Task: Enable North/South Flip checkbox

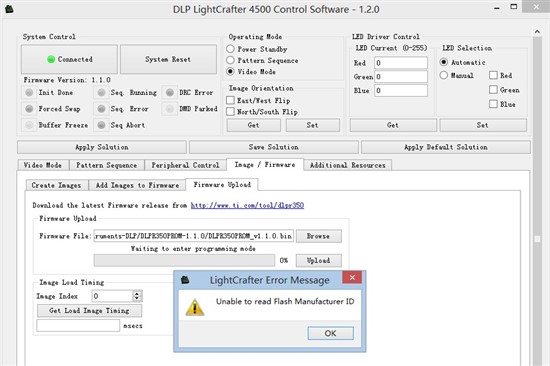Action: 230,112
